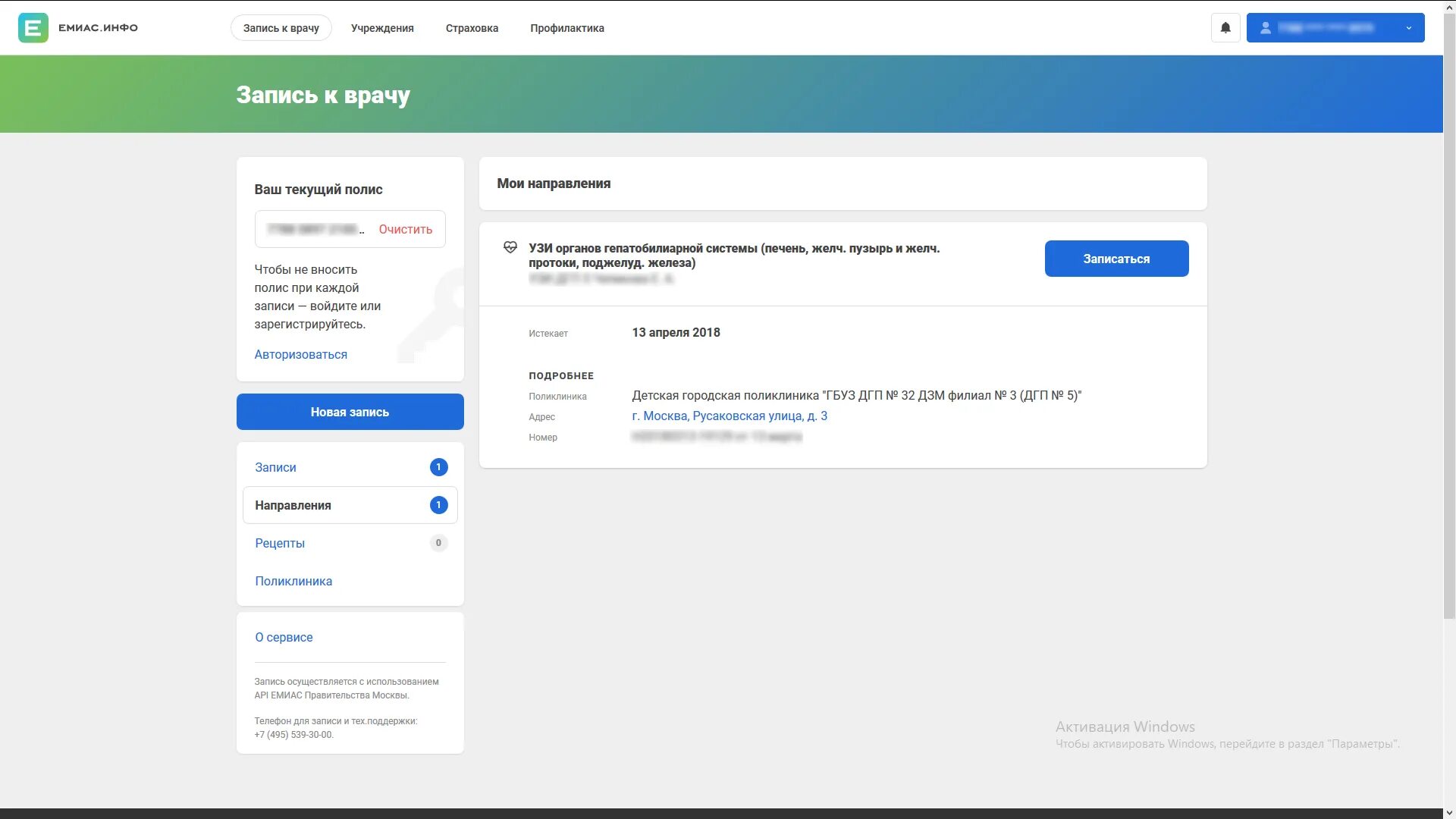Open the Запись к врачу tab
Viewport: 1456px width, 819px height.
point(281,28)
